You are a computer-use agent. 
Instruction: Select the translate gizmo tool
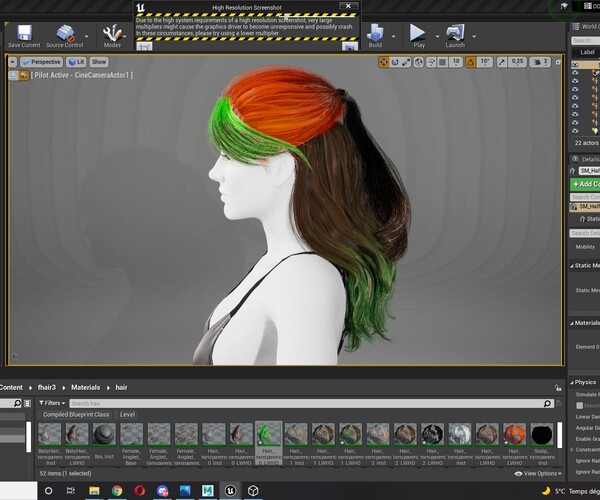pos(383,62)
